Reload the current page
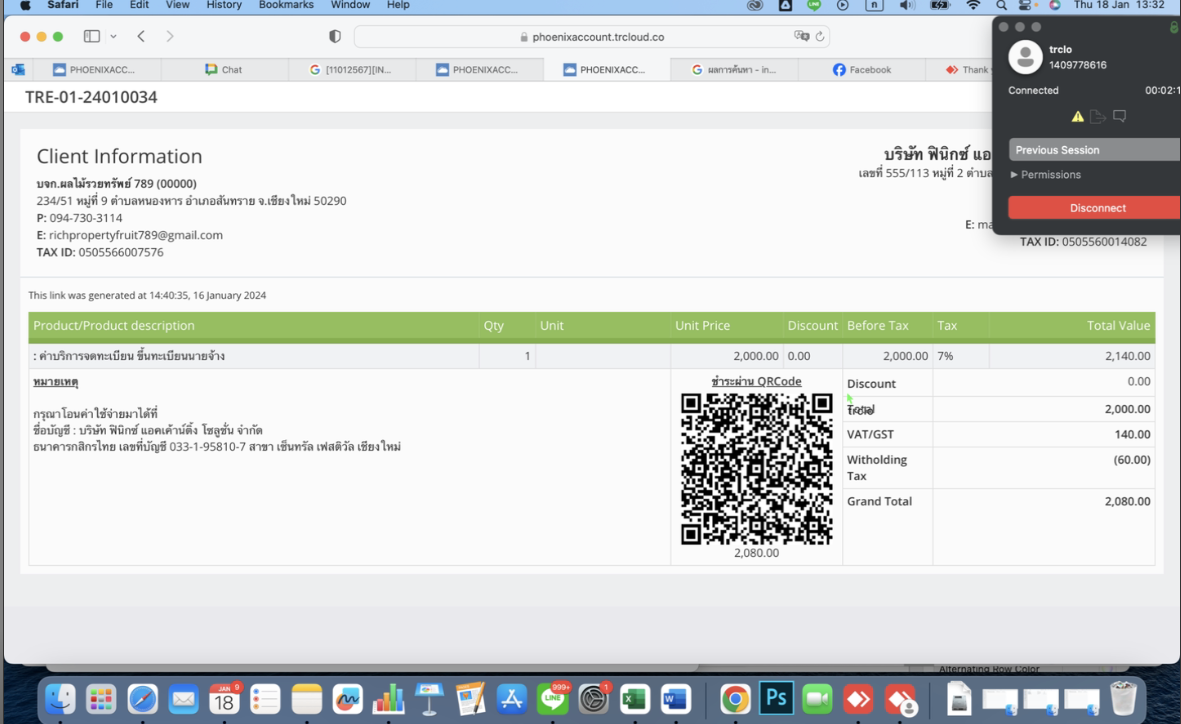Image resolution: width=1181 pixels, height=724 pixels. pos(819,36)
